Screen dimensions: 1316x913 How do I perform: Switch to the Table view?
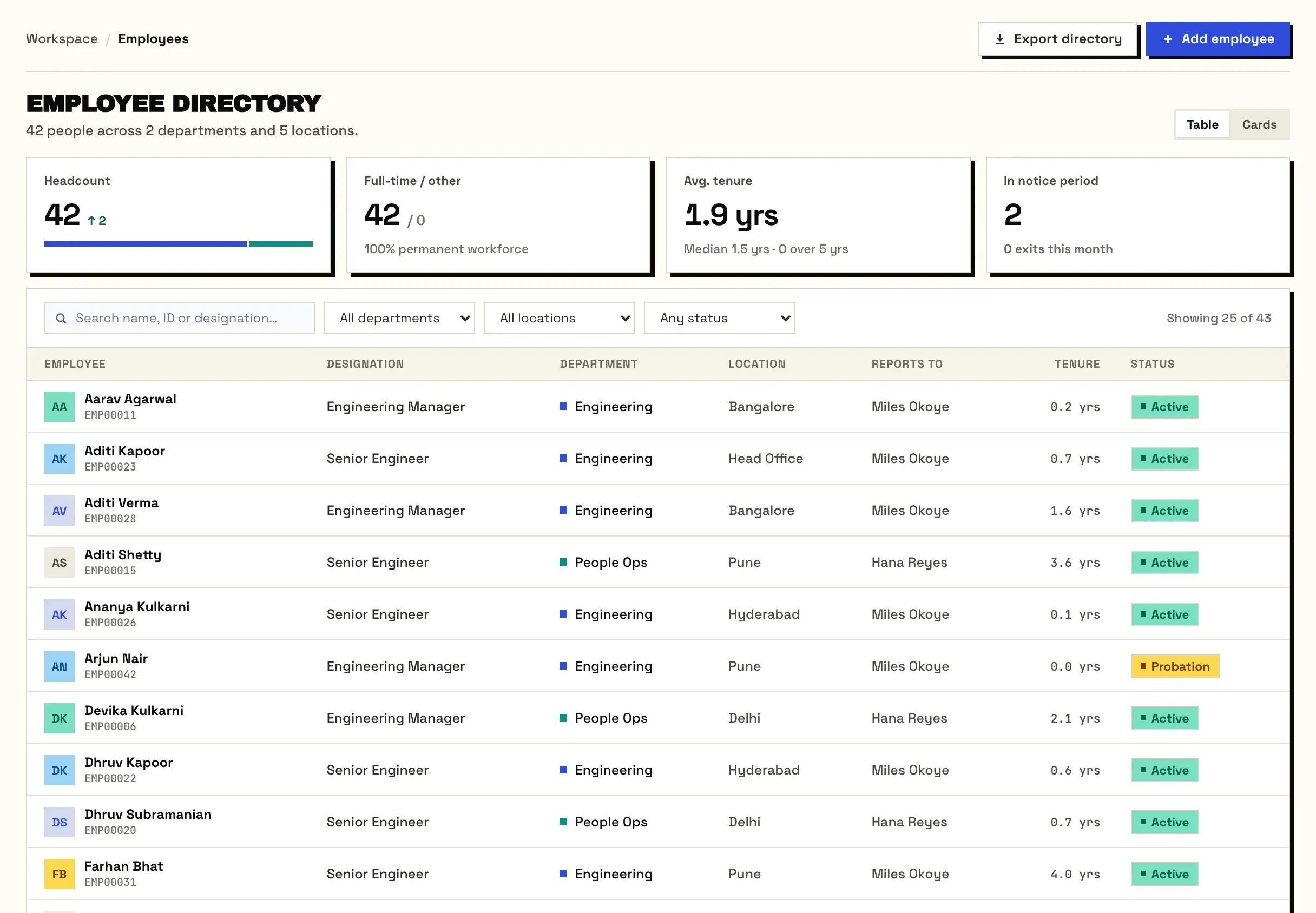point(1203,125)
